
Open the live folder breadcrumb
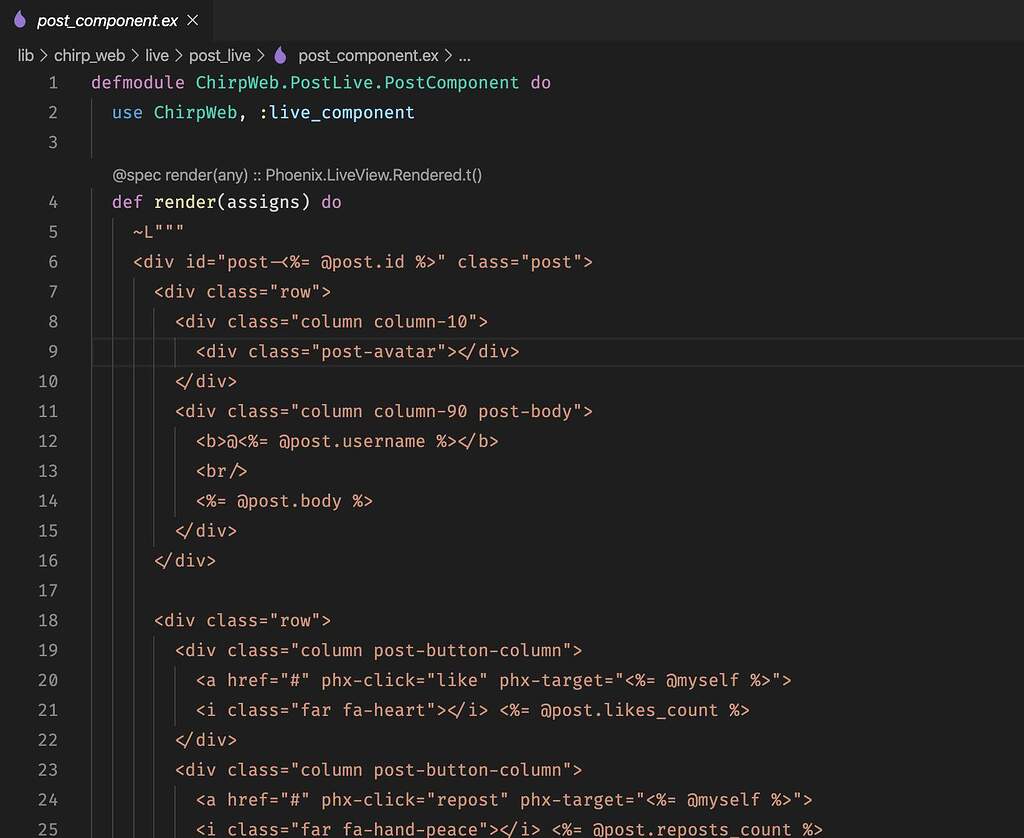[x=157, y=55]
